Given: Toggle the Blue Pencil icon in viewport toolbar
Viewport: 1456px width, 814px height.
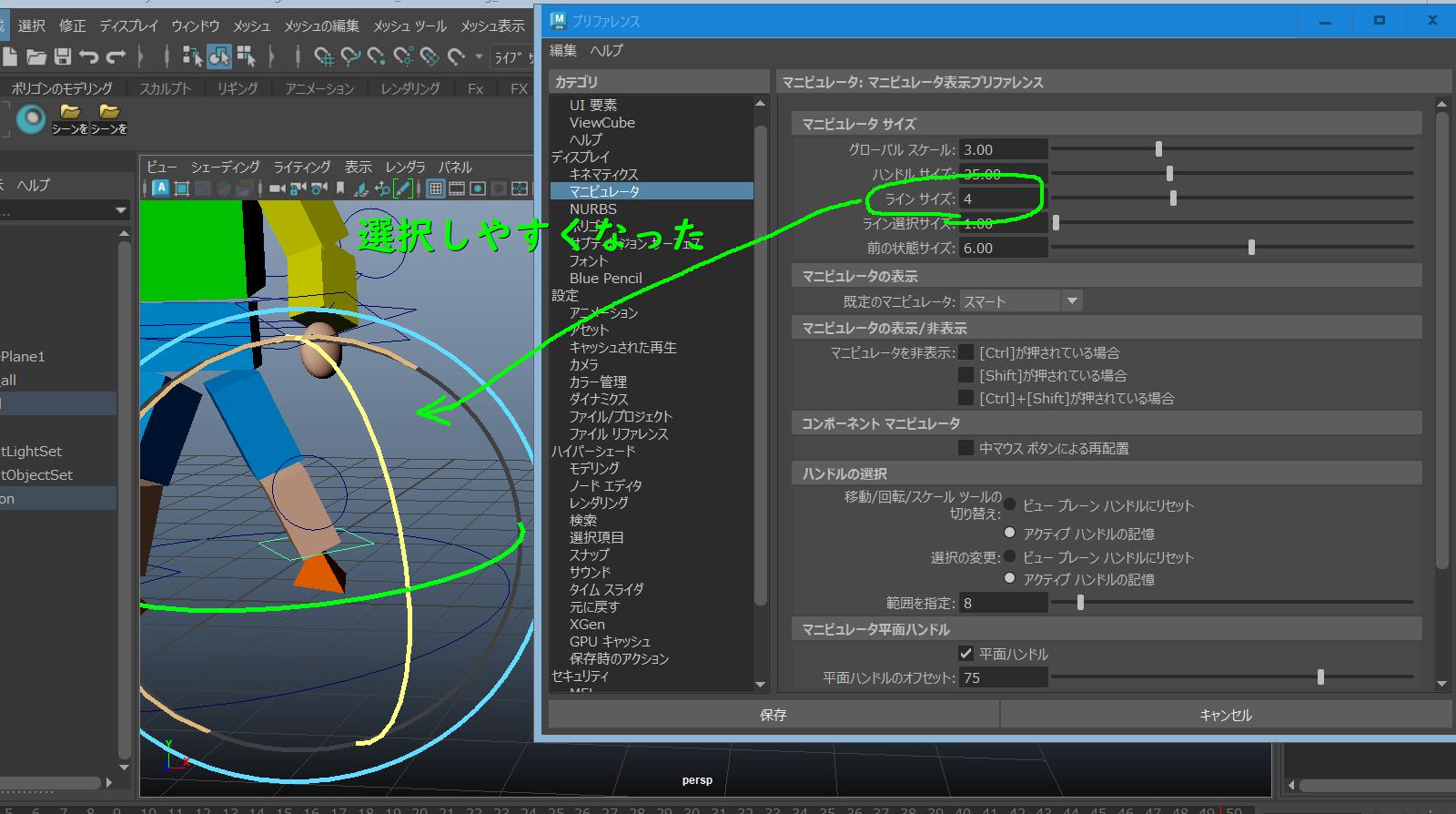Looking at the screenshot, I should (x=402, y=188).
